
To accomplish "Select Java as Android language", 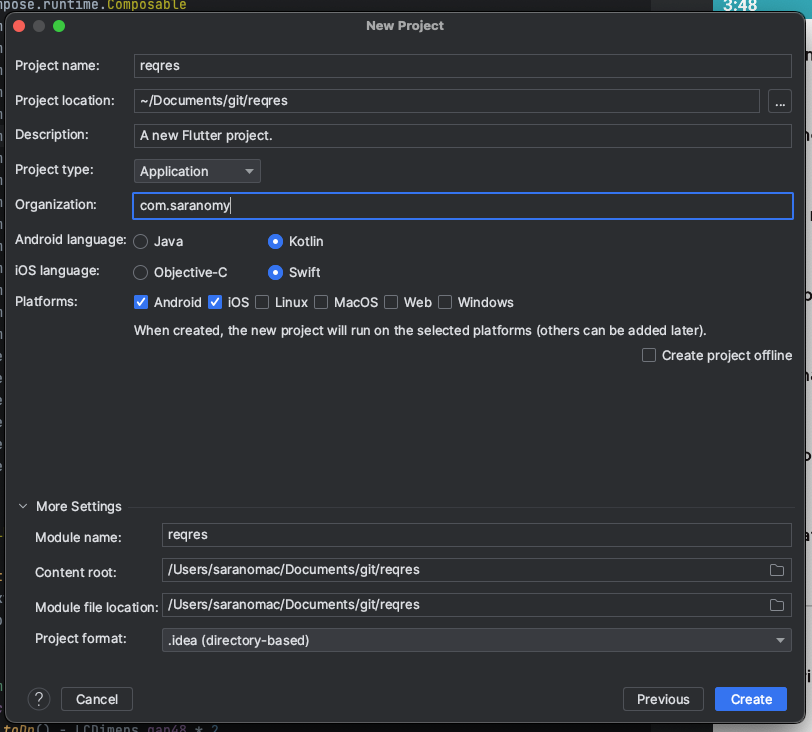I will [x=140, y=242].
